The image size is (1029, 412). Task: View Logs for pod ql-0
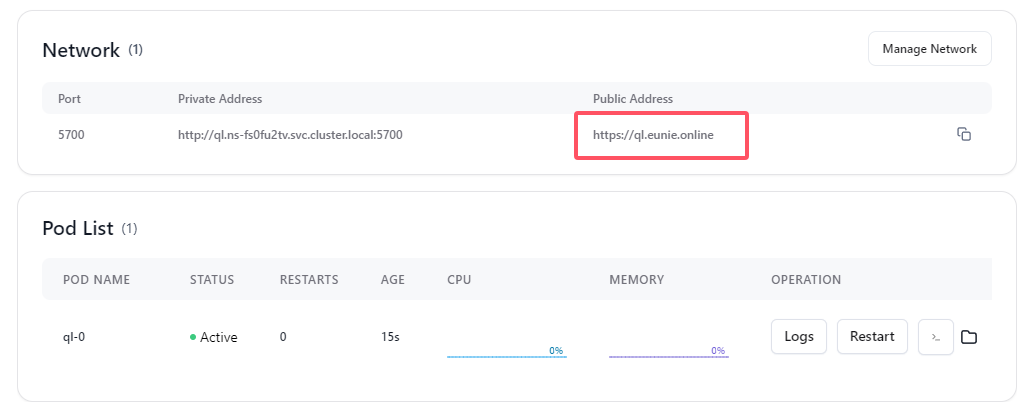(799, 337)
